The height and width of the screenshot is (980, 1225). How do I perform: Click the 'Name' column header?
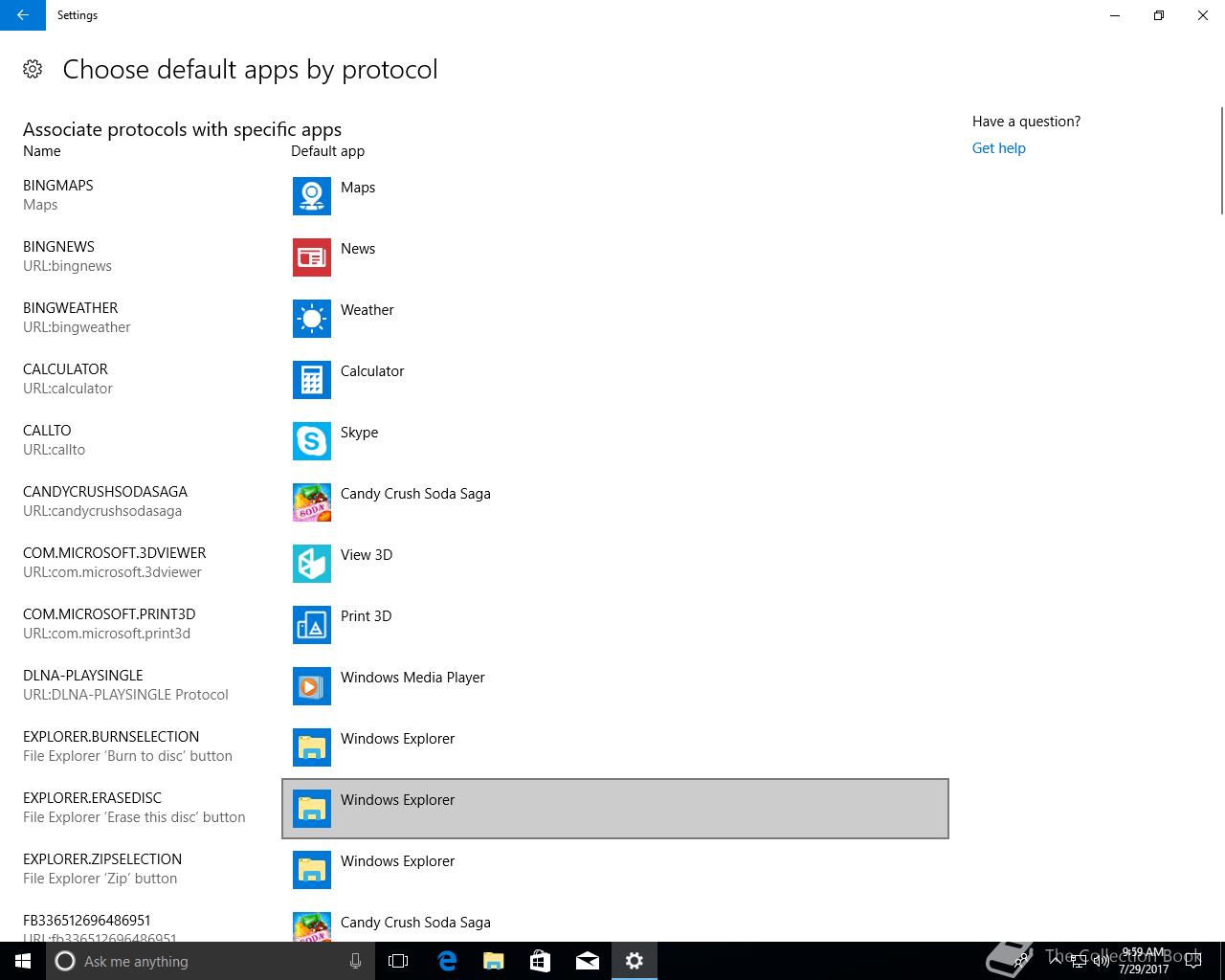coord(42,151)
